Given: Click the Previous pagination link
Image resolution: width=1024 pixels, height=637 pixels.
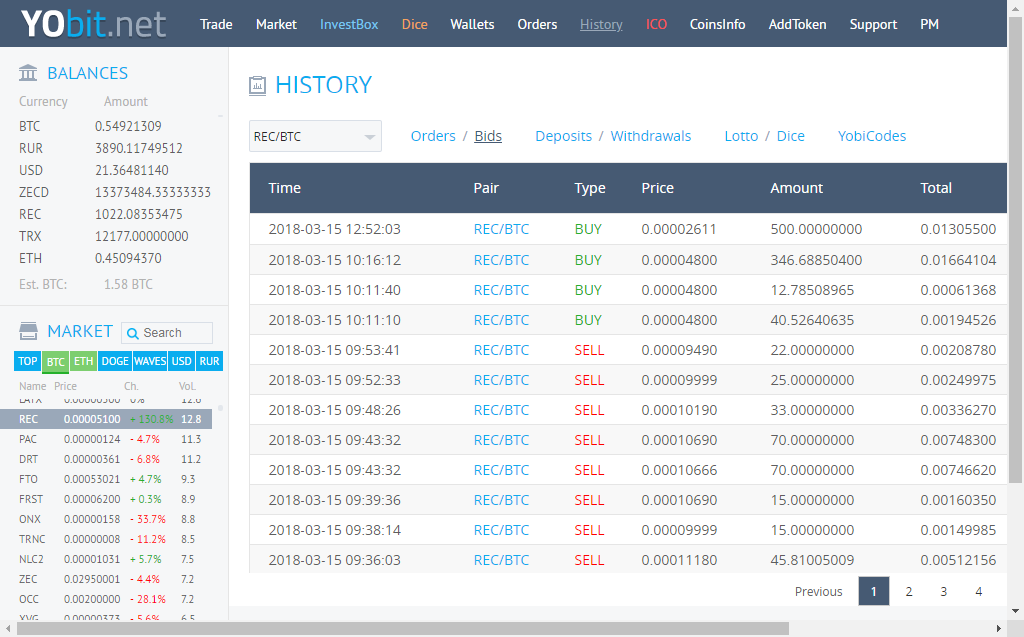Looking at the screenshot, I should coord(818,591).
